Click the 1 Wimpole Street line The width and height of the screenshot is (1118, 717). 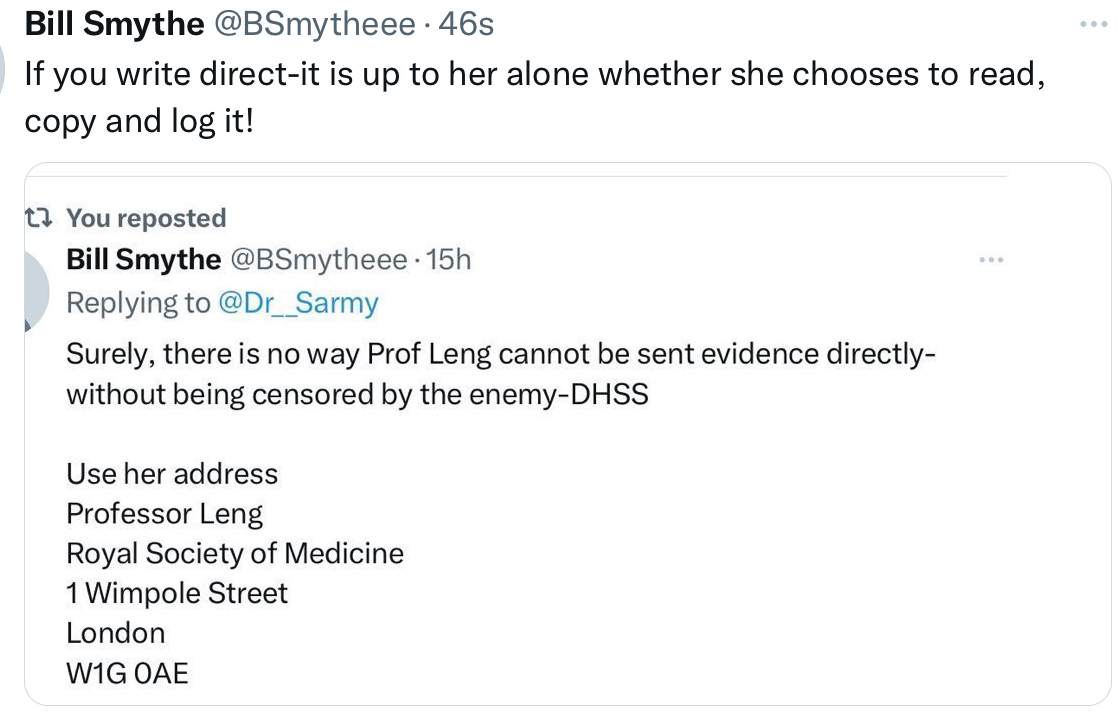pos(177,594)
